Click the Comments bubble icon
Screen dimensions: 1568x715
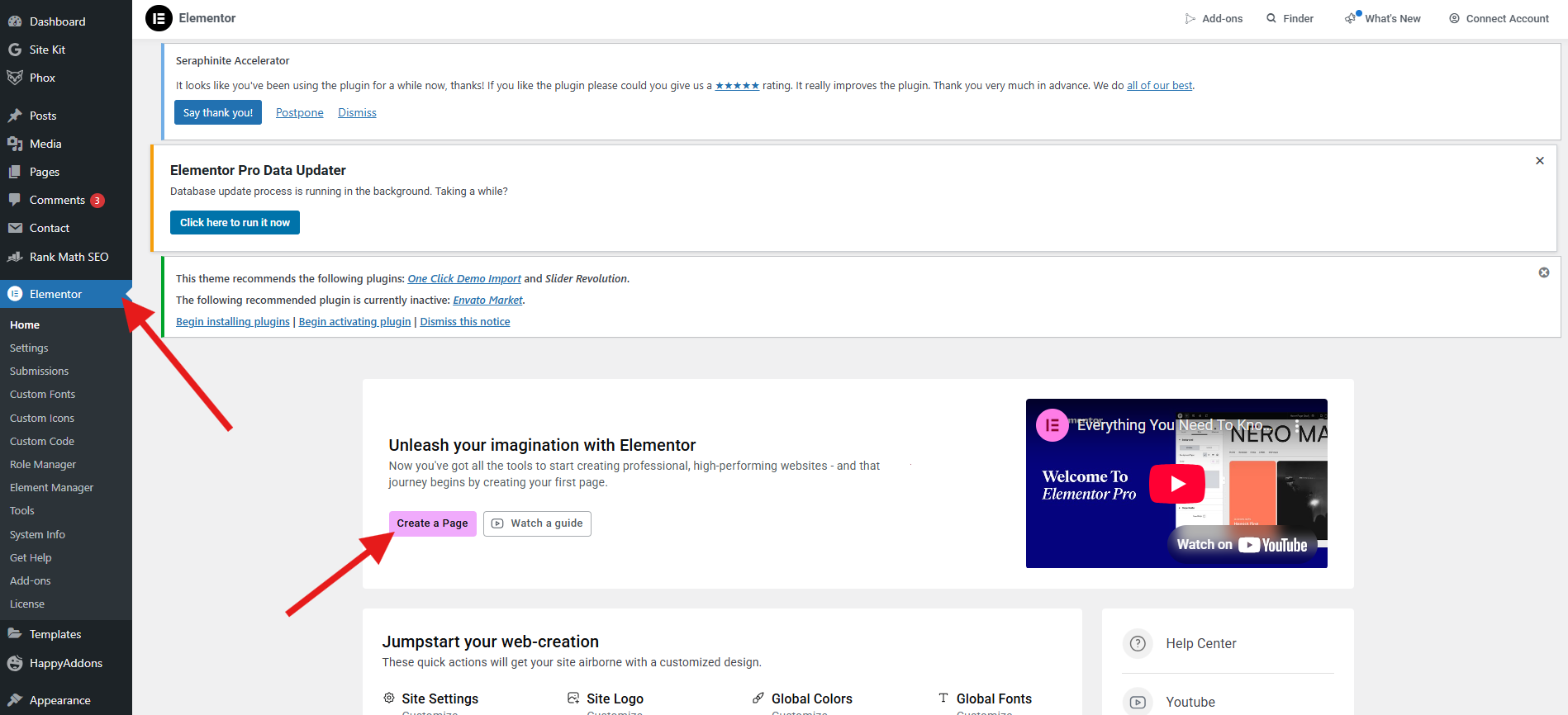[15, 200]
